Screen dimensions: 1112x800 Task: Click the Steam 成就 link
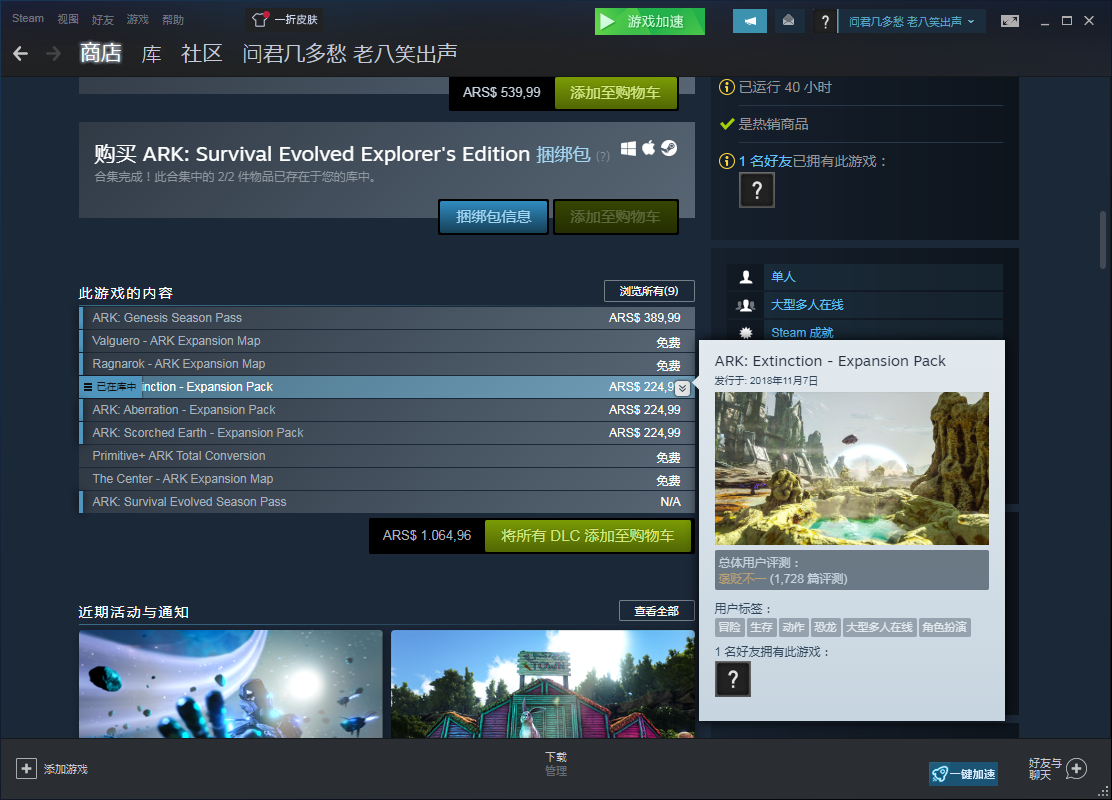[802, 332]
